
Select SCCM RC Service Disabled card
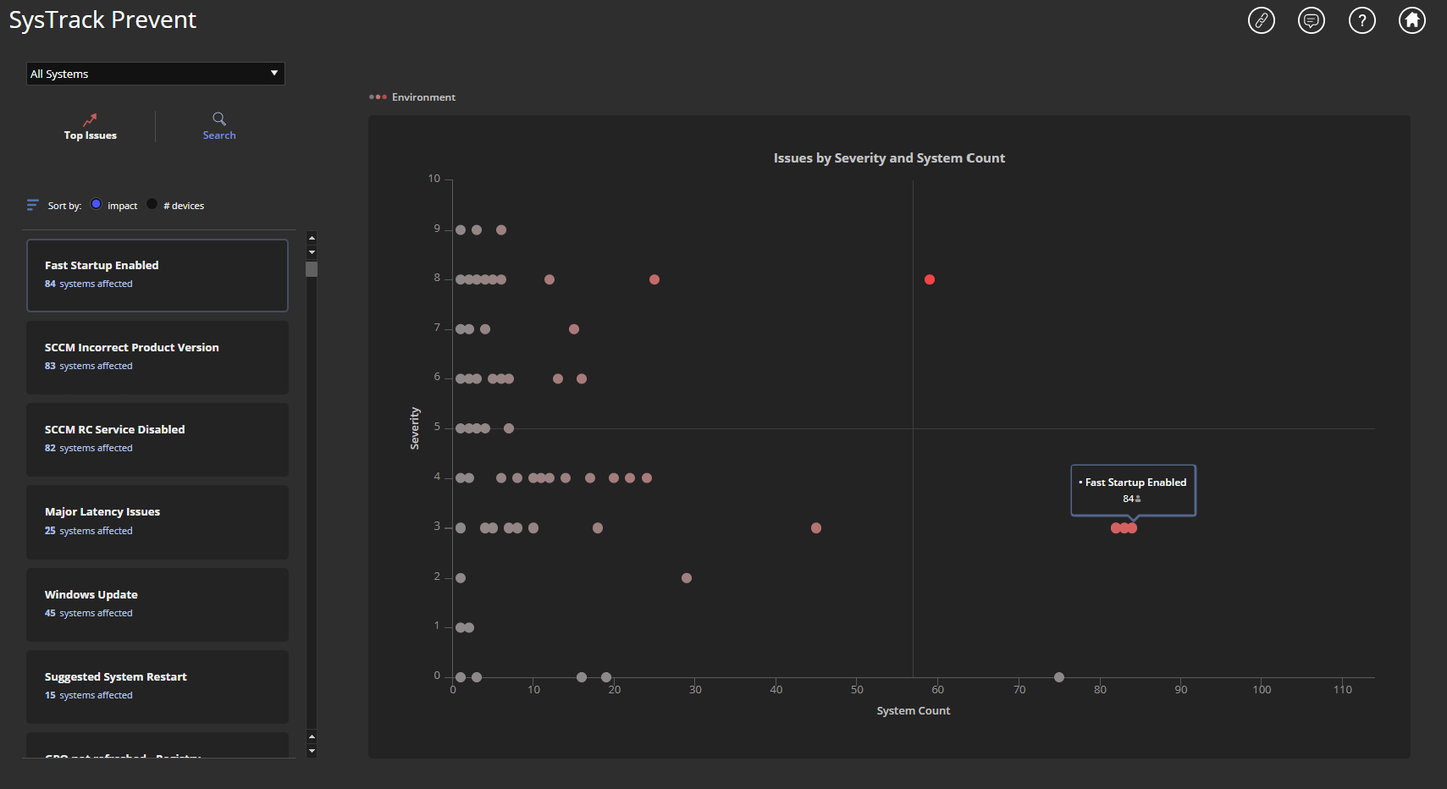coord(157,439)
